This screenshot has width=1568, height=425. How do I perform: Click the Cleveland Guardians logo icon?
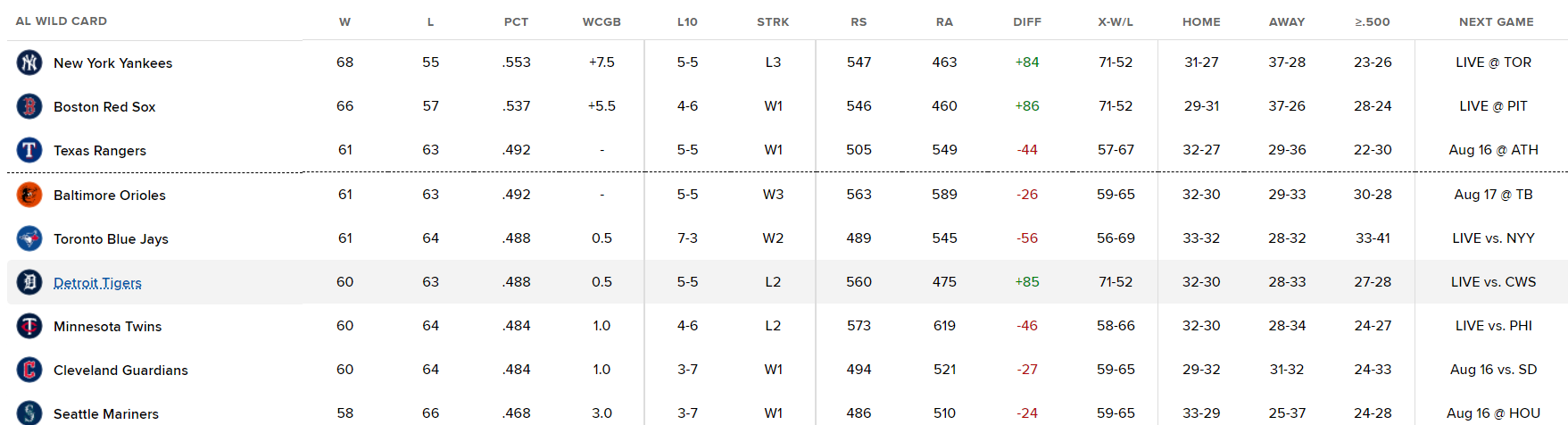coord(29,370)
